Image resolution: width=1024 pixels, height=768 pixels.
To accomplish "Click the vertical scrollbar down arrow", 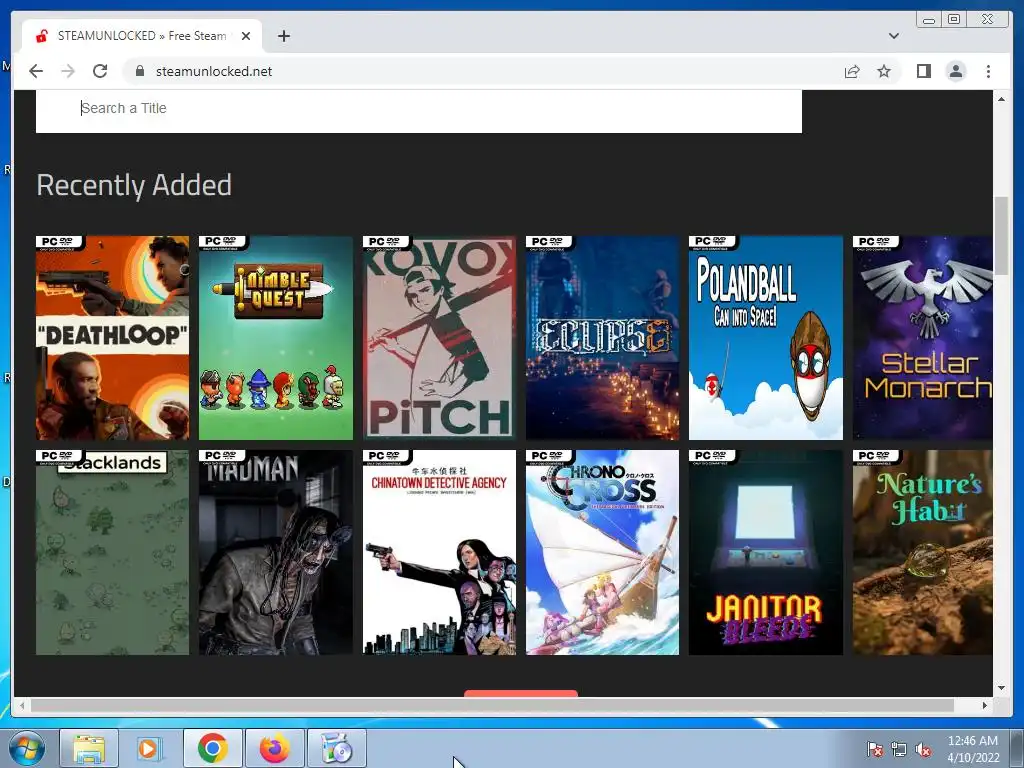I will point(1001,688).
